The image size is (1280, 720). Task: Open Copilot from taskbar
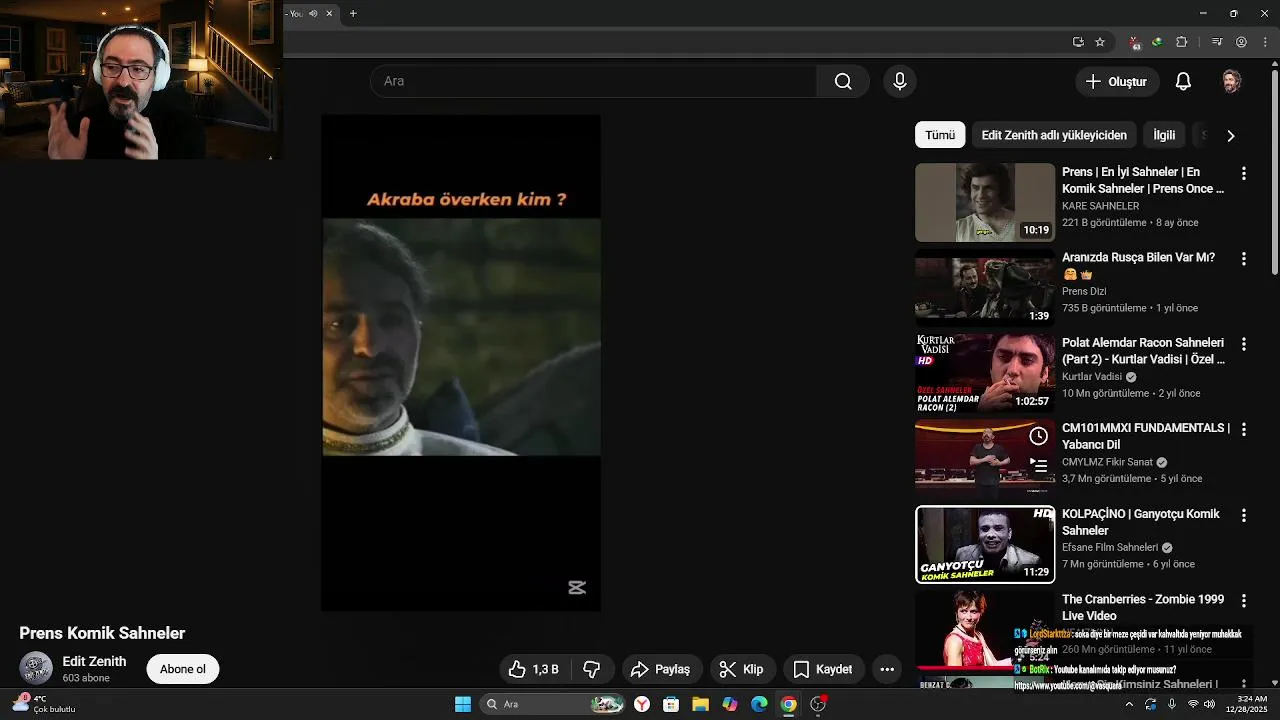(x=730, y=704)
